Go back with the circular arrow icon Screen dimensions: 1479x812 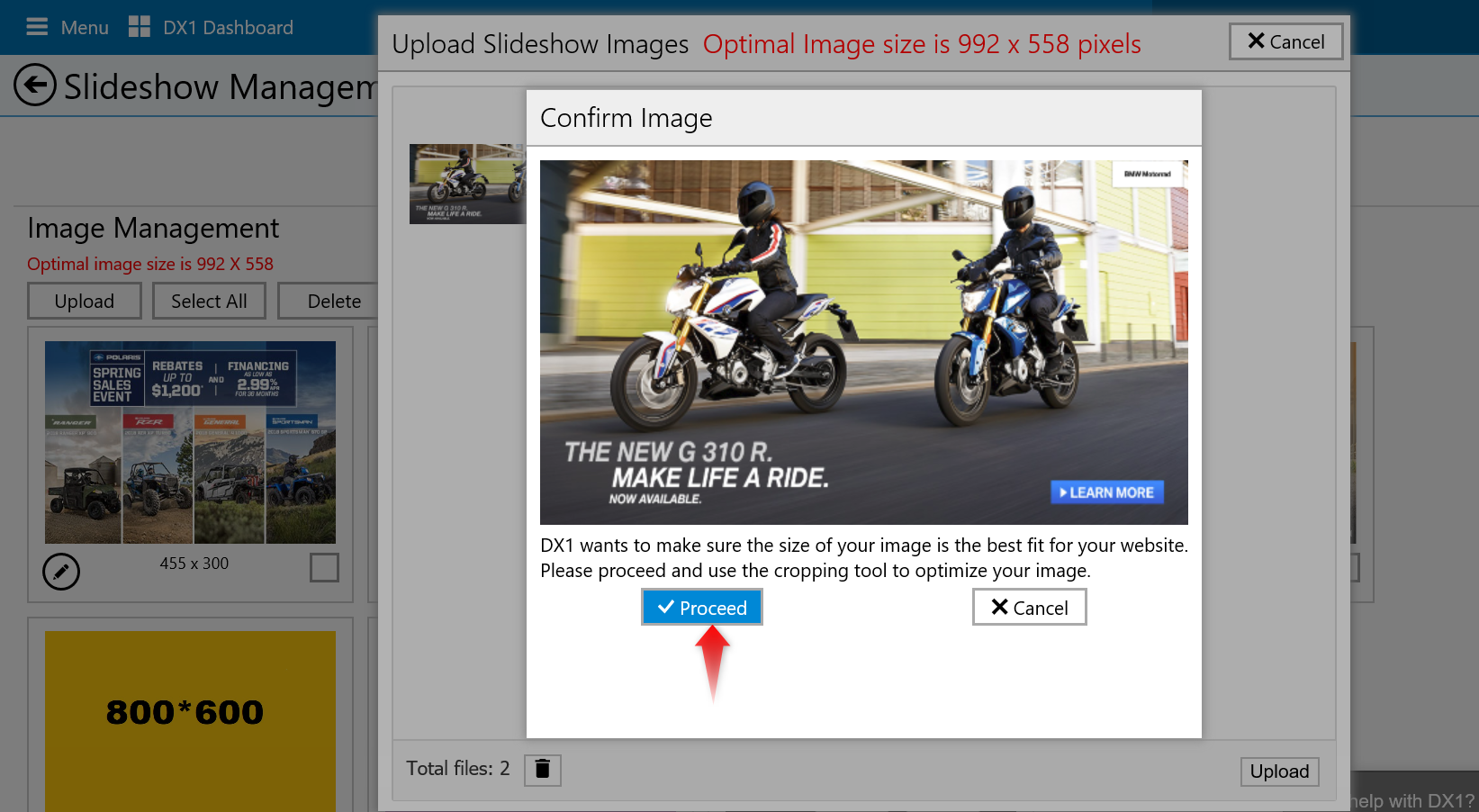[x=35, y=86]
